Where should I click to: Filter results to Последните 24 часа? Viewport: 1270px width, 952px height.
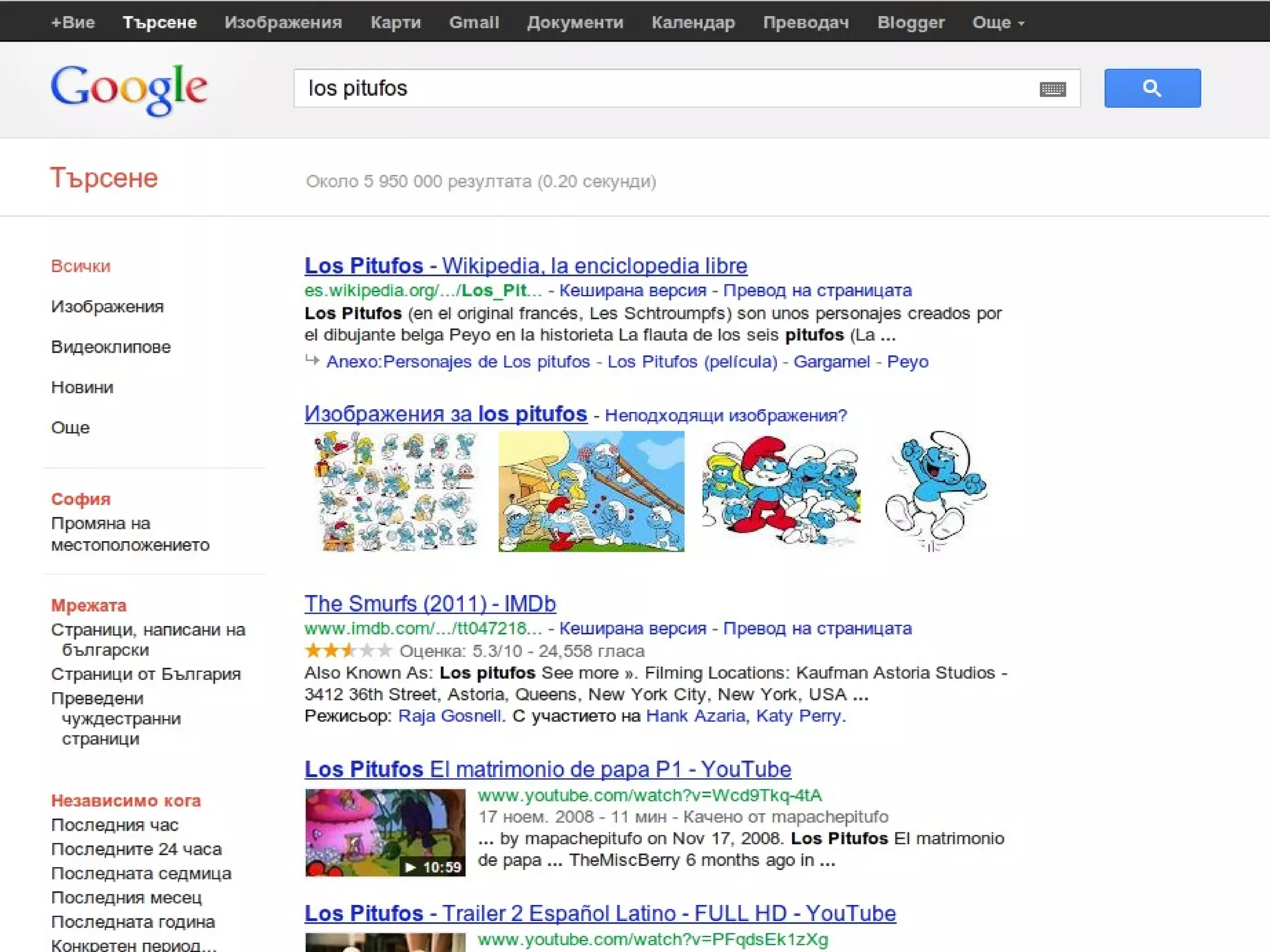pyautogui.click(x=136, y=849)
